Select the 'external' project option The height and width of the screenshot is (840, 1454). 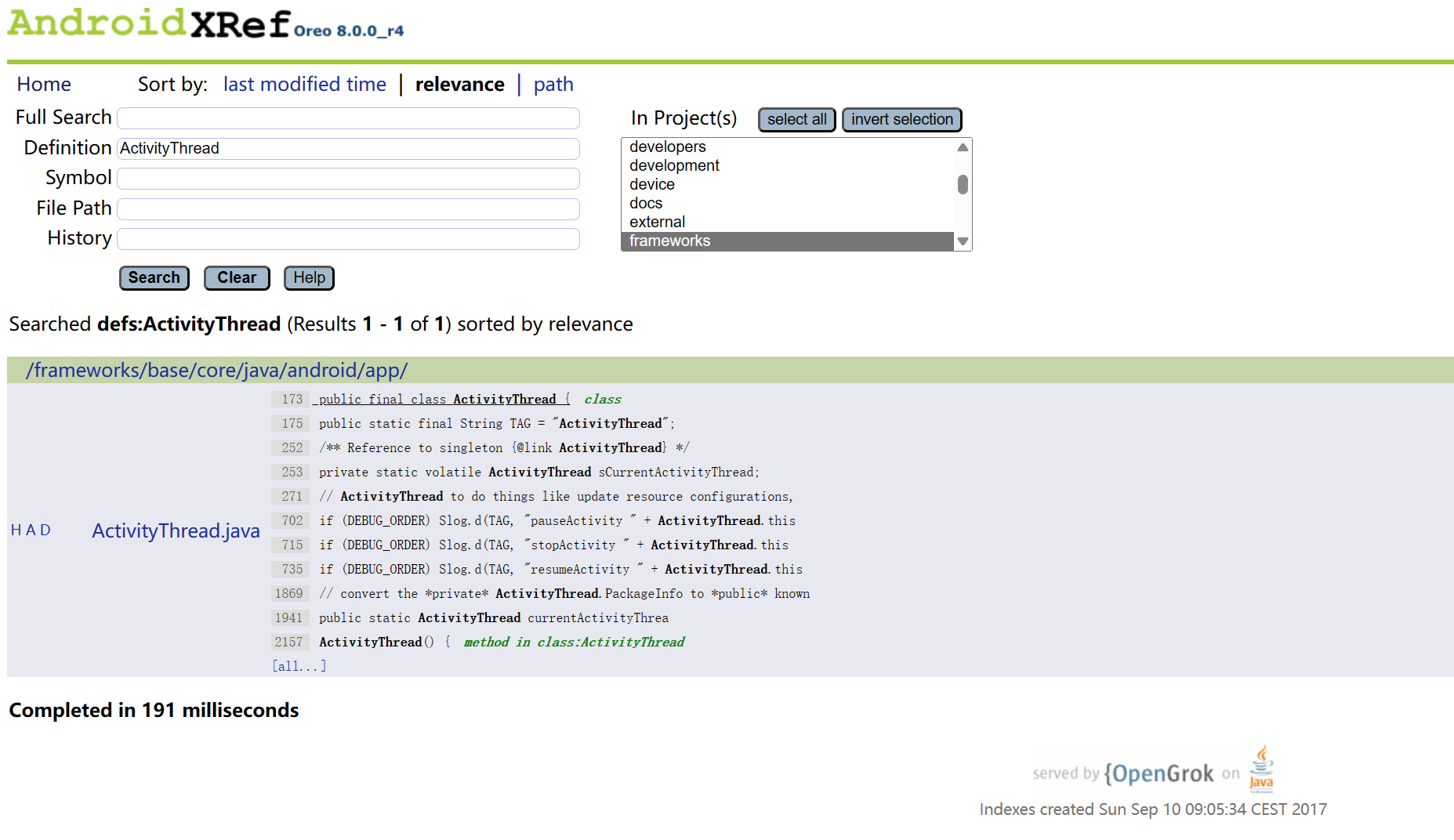tap(657, 223)
